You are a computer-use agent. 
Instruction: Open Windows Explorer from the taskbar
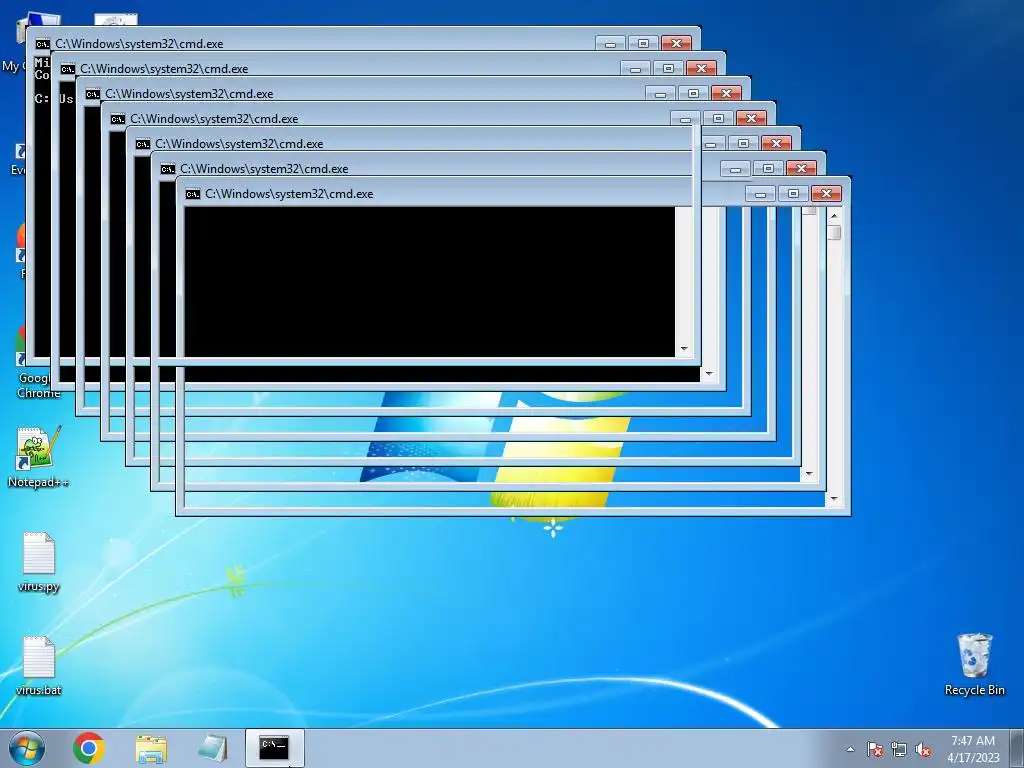point(151,748)
